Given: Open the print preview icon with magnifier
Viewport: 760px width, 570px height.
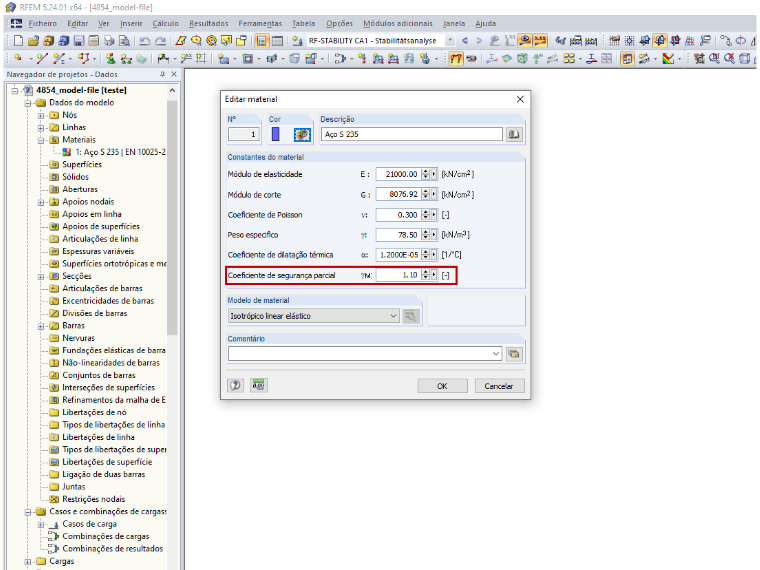Looking at the screenshot, I should (125, 41).
